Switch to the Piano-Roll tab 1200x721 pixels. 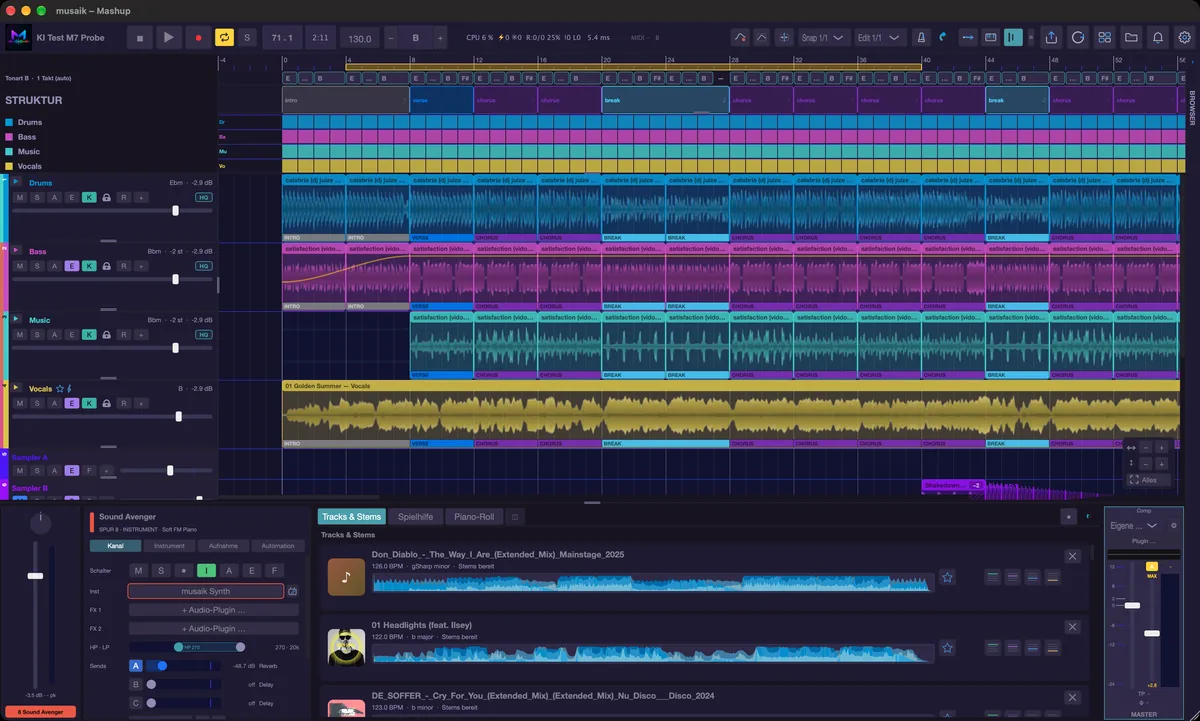tap(474, 517)
